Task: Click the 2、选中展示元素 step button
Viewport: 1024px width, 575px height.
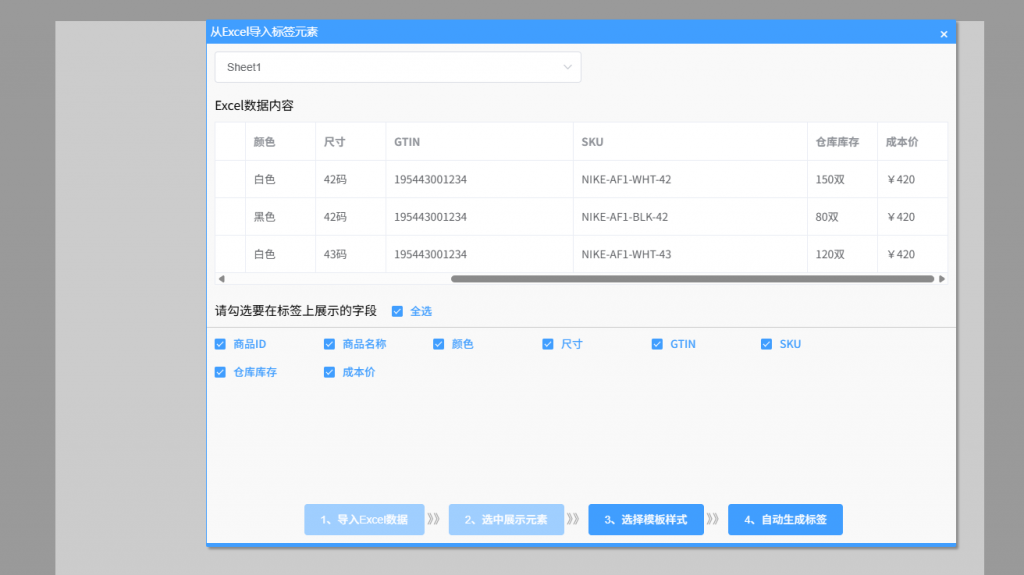Action: pos(506,520)
